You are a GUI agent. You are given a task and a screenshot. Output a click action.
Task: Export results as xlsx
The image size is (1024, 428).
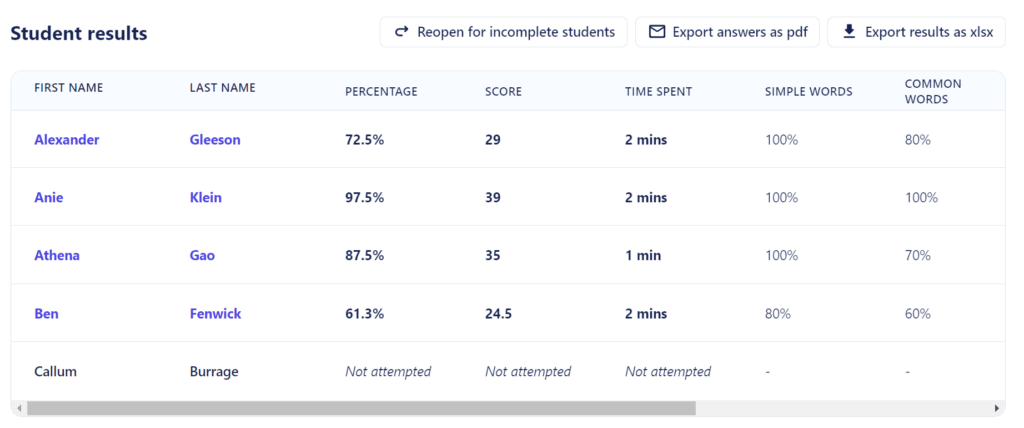(x=916, y=32)
